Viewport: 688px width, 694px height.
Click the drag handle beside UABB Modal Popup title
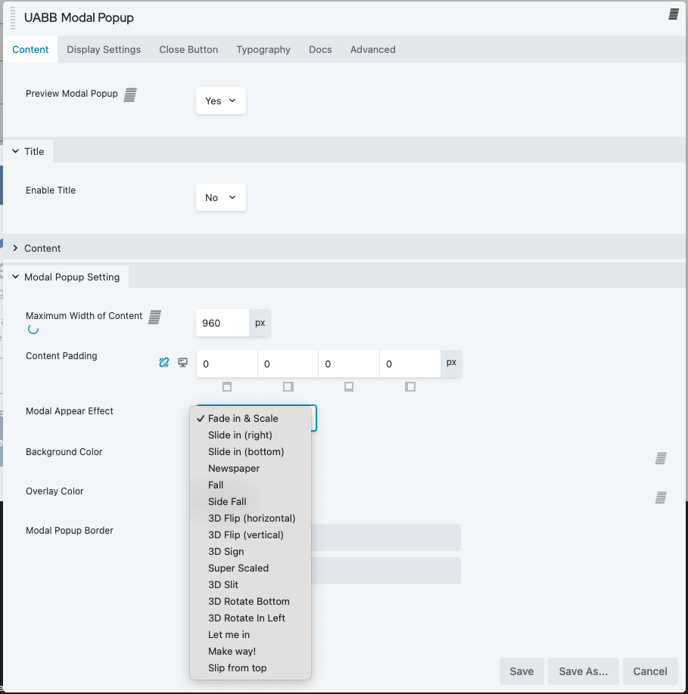click(x=12, y=17)
